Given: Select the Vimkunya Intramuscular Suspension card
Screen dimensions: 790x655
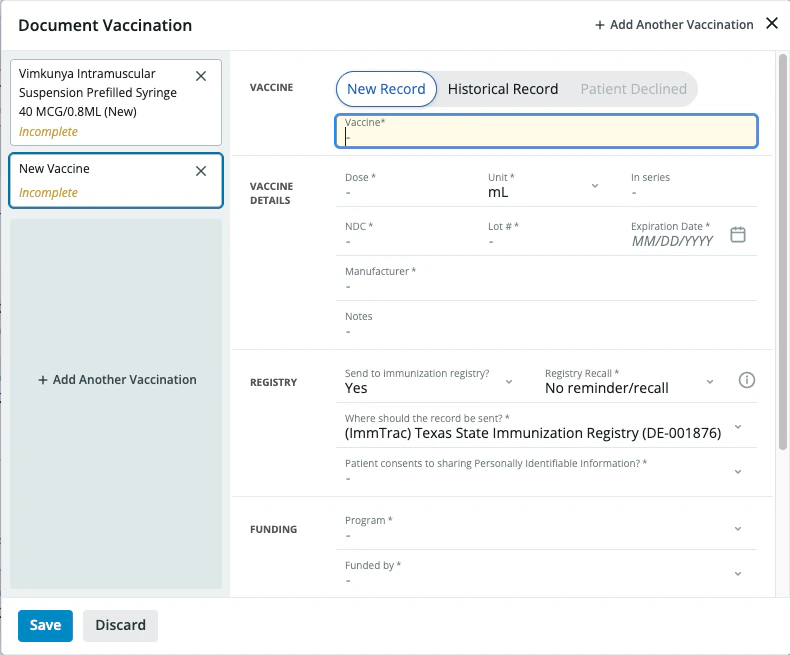Looking at the screenshot, I should point(116,102).
